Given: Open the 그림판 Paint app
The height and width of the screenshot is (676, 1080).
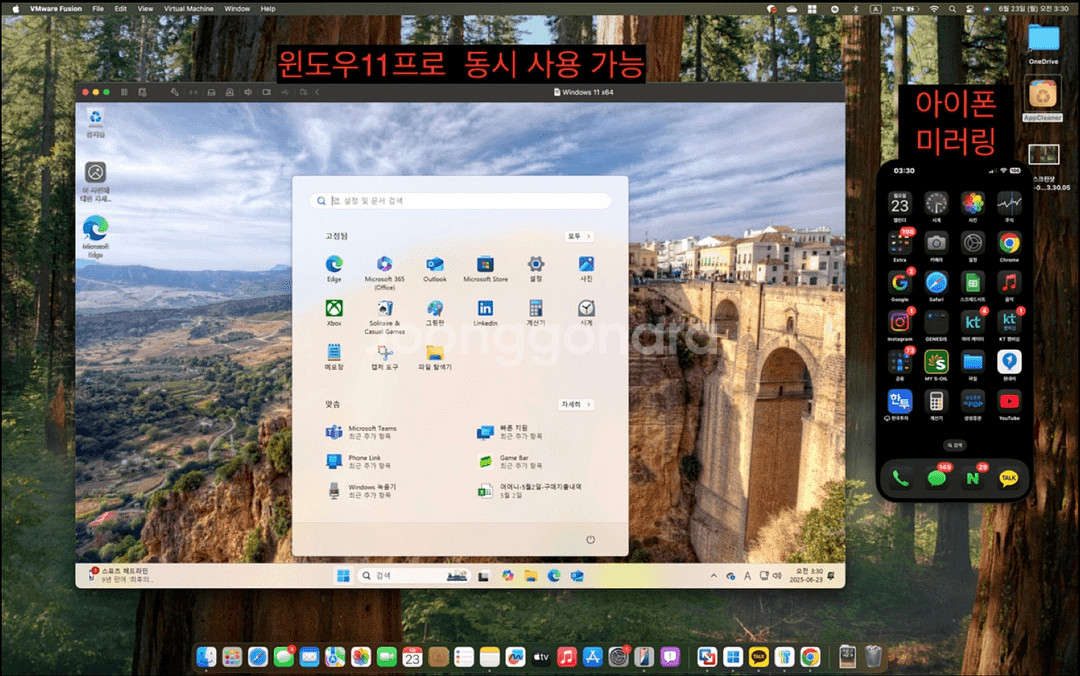Looking at the screenshot, I should 435,312.
